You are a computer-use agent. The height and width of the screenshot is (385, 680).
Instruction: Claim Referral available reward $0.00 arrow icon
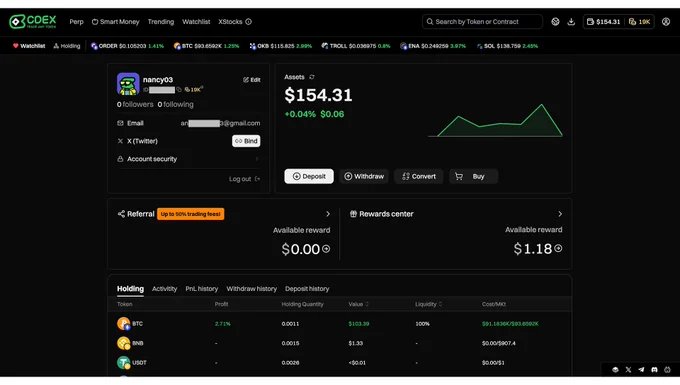[326, 249]
